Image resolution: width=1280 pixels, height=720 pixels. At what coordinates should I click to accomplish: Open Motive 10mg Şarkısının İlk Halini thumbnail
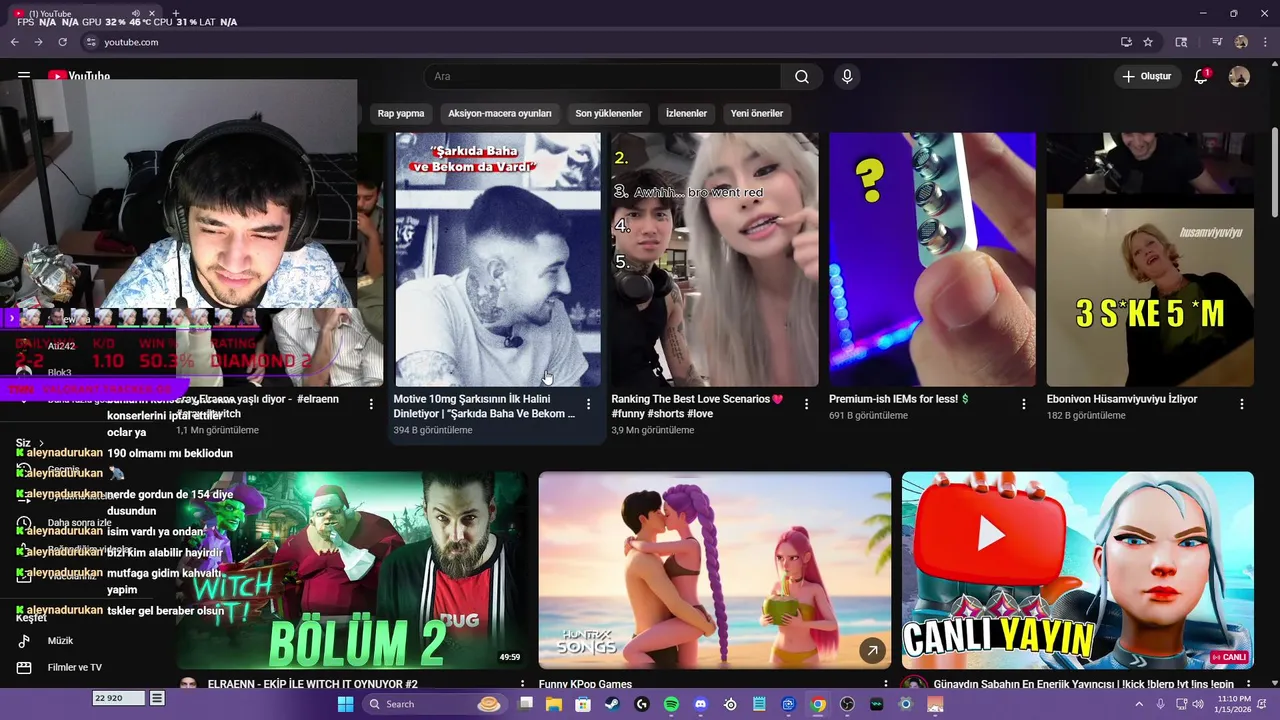coord(498,260)
